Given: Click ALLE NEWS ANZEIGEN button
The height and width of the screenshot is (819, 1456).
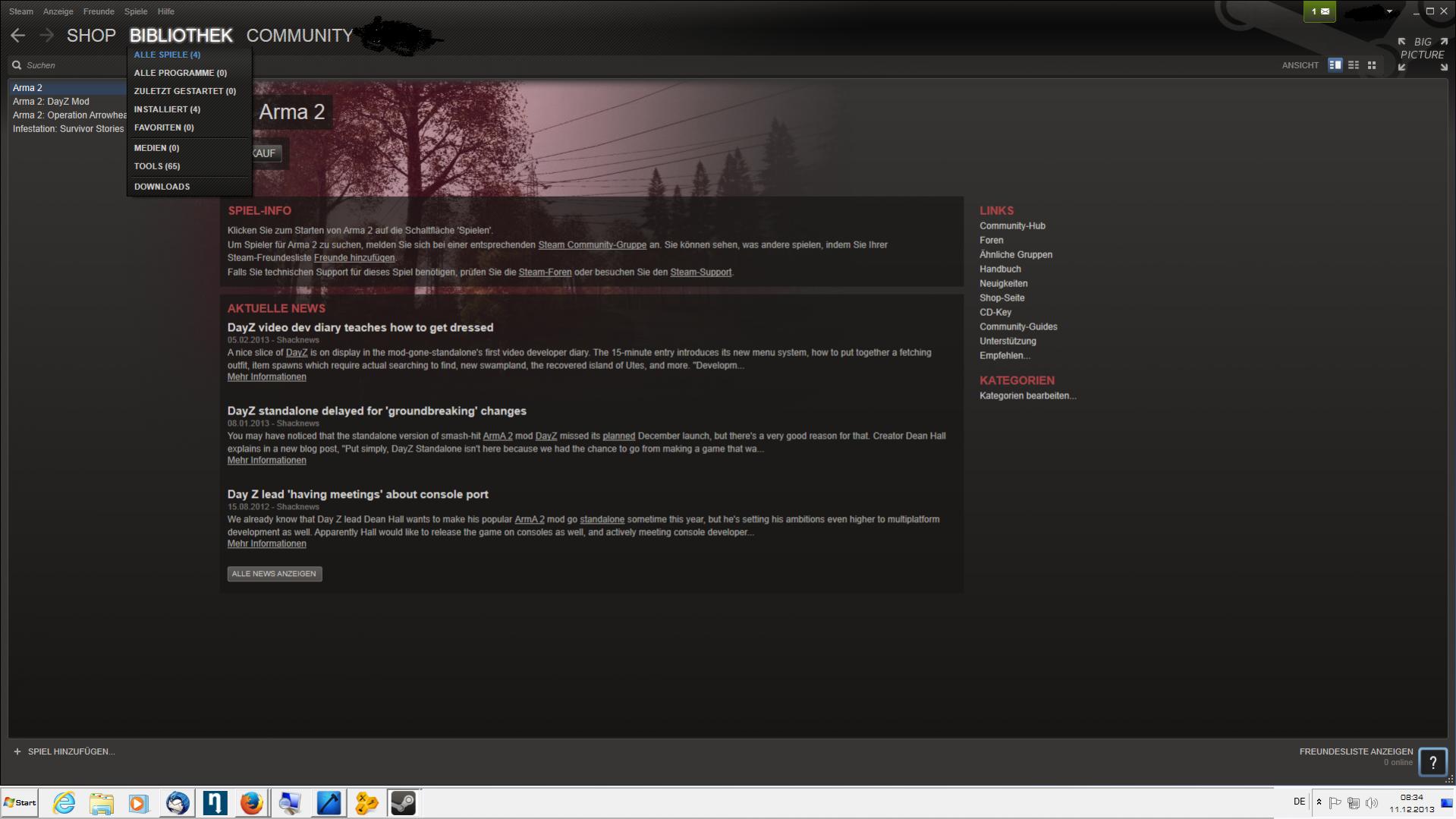Looking at the screenshot, I should [x=275, y=574].
